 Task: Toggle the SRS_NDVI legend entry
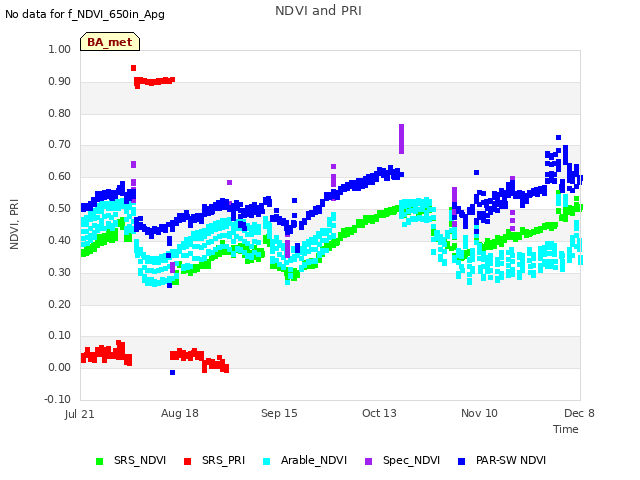(131, 460)
